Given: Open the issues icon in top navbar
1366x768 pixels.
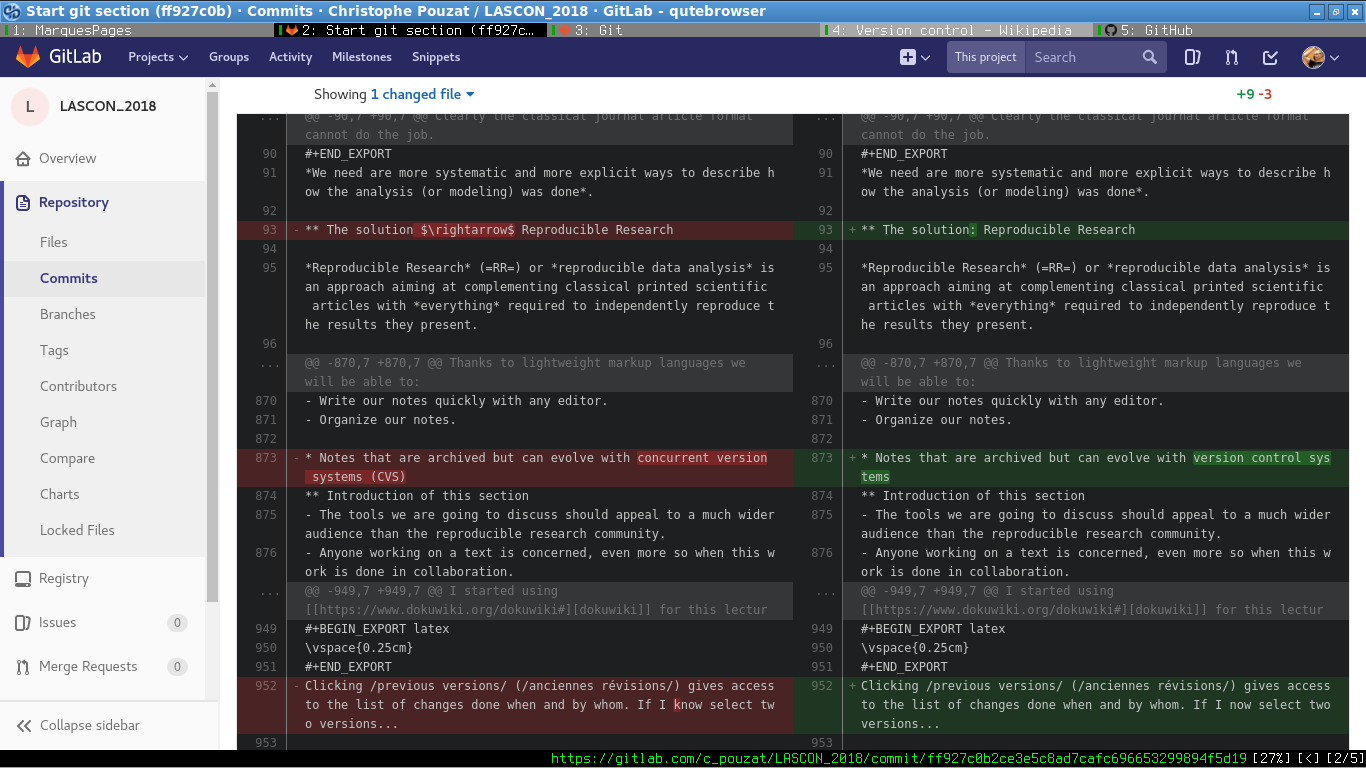Looking at the screenshot, I should (1192, 57).
